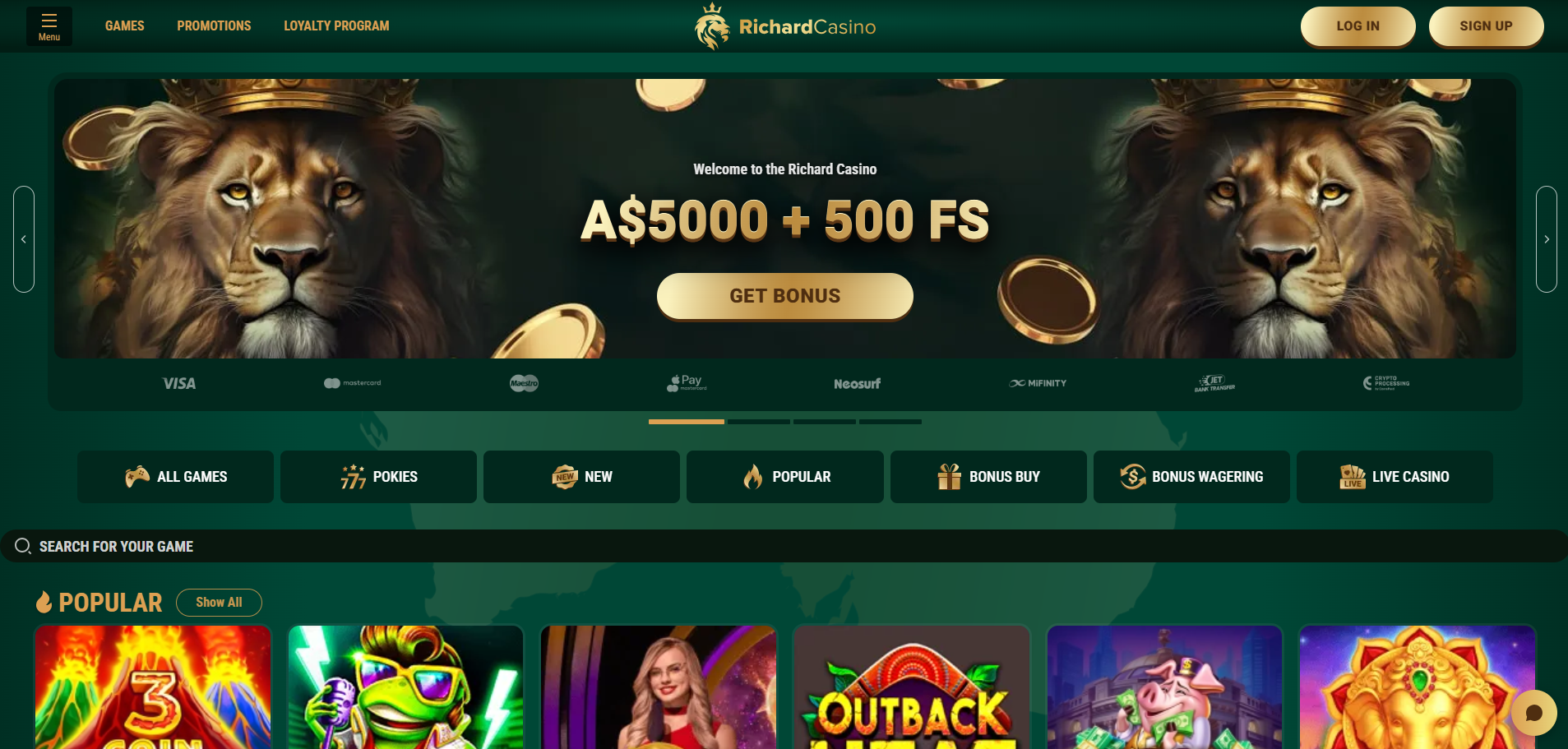1568x749 pixels.
Task: Click the search magnifier icon
Action: click(x=23, y=546)
